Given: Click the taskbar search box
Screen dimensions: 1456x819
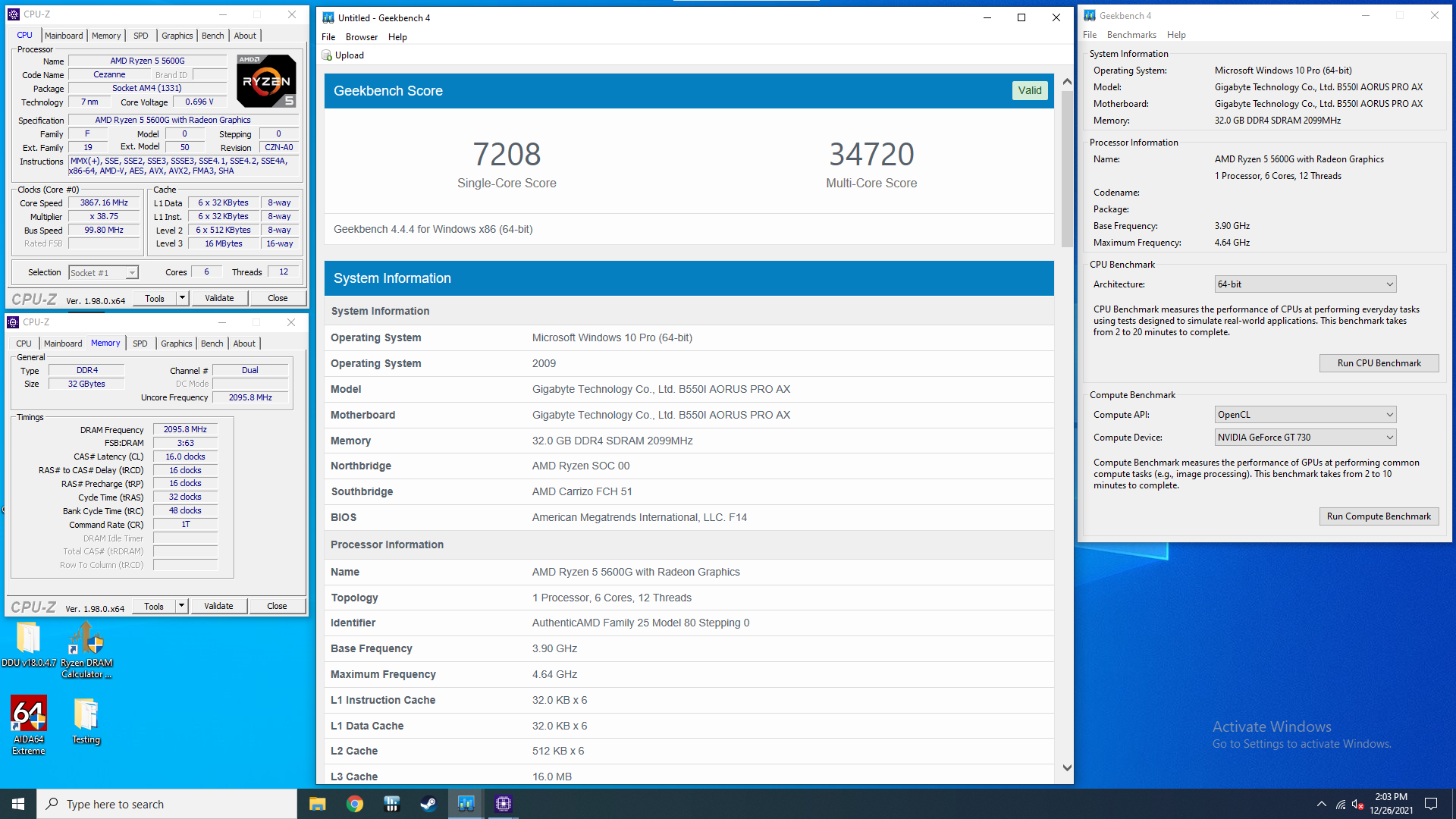Looking at the screenshot, I should [x=167, y=804].
